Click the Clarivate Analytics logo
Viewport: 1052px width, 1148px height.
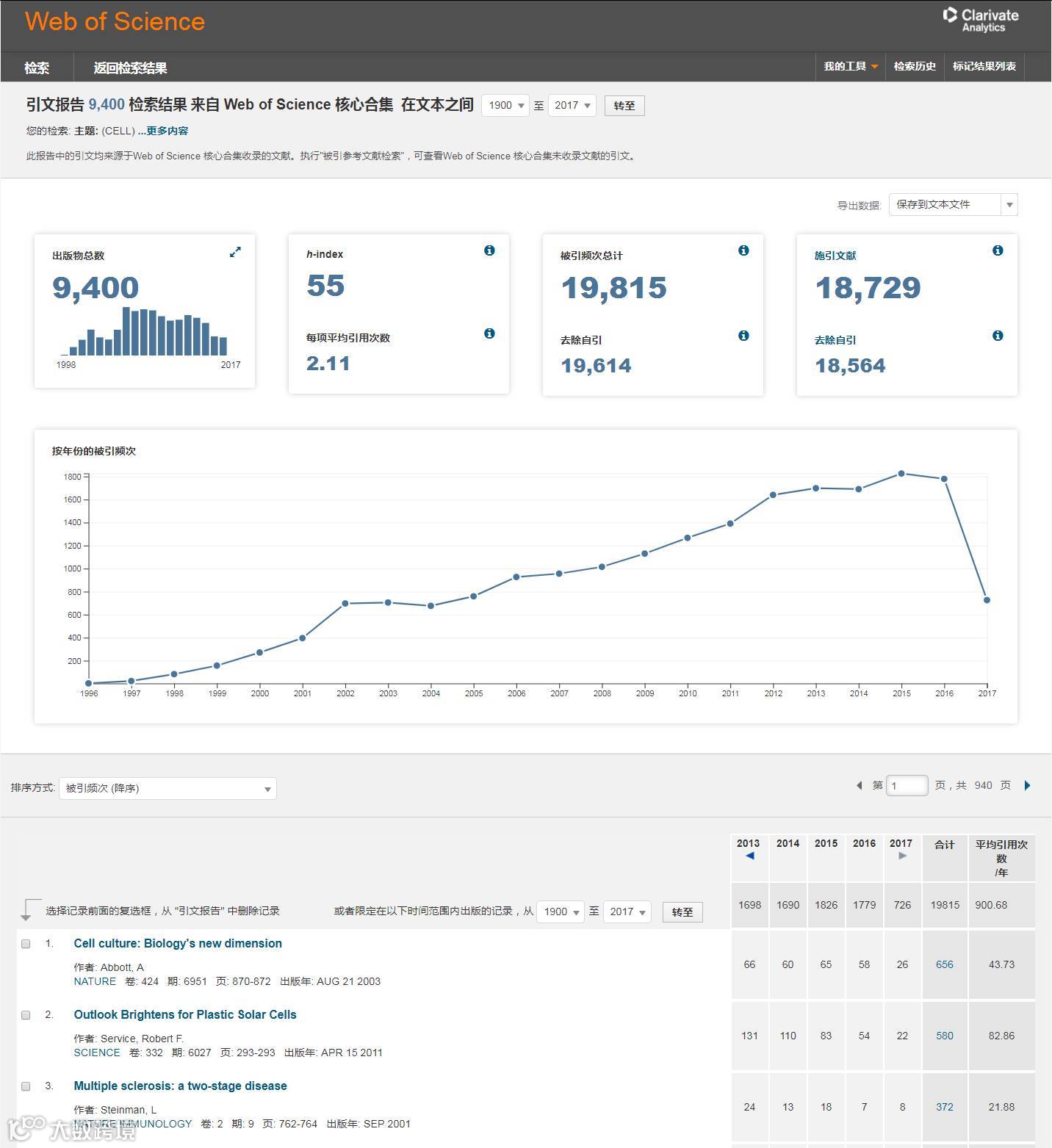coord(981,20)
